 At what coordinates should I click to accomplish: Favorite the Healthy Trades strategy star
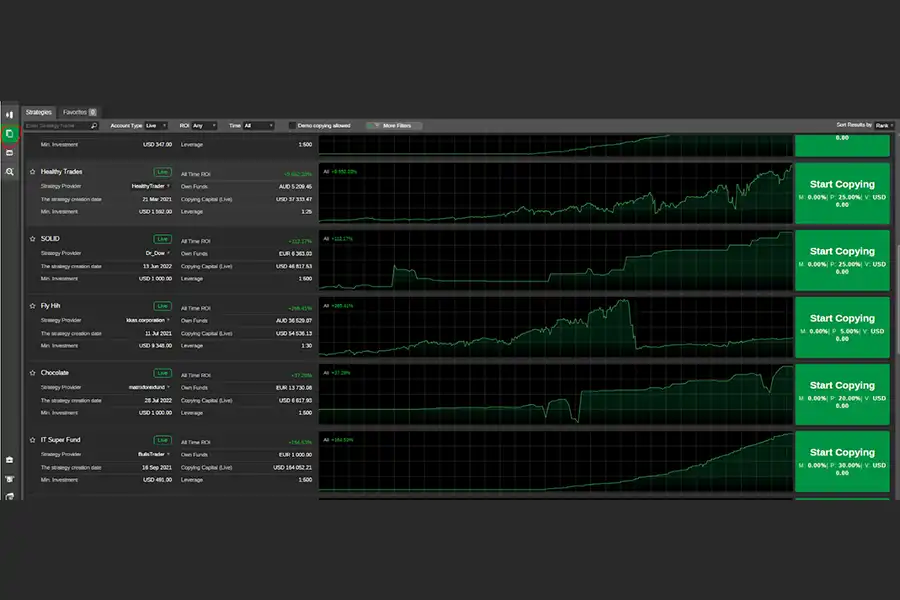click(33, 172)
